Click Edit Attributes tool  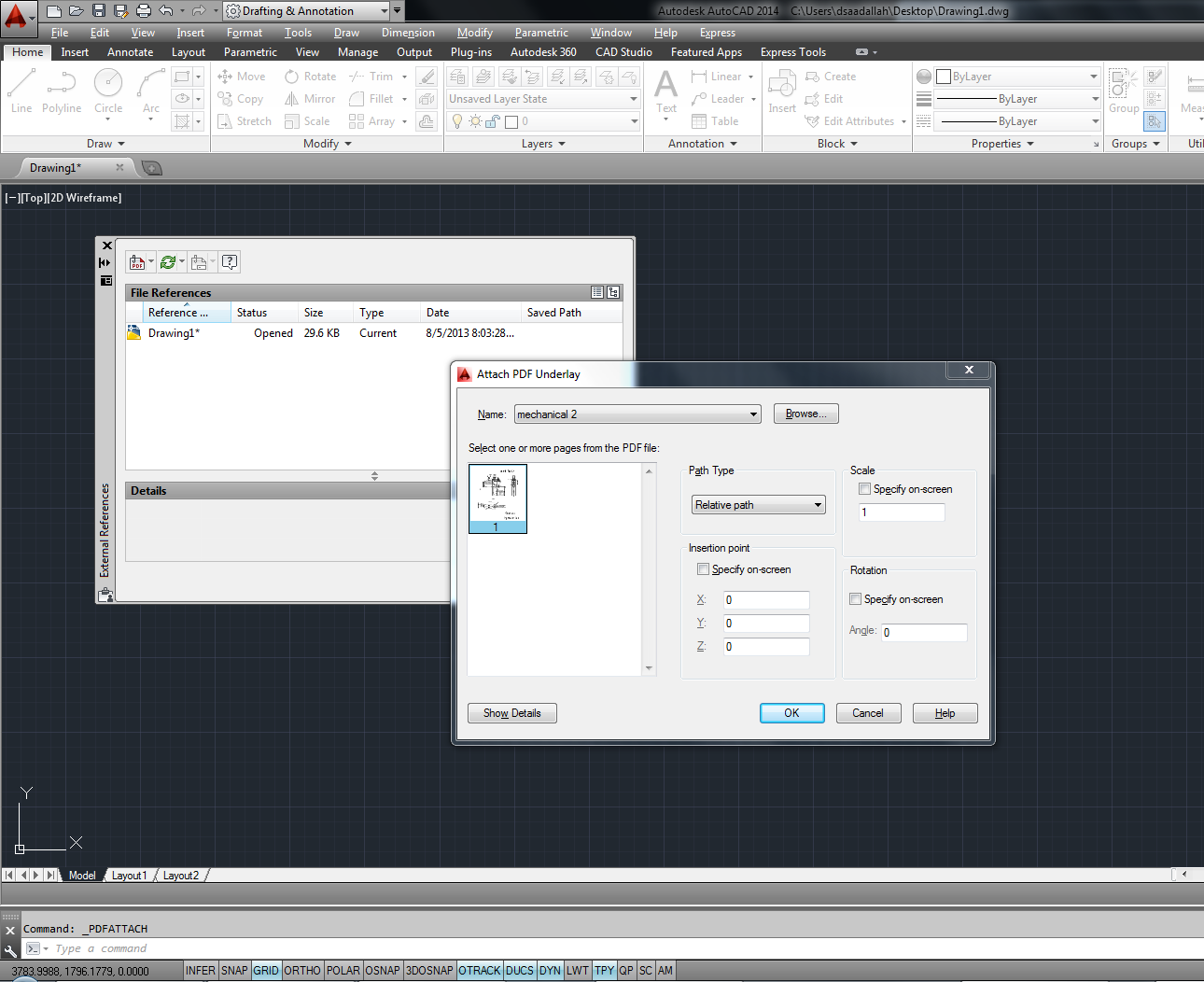(856, 121)
